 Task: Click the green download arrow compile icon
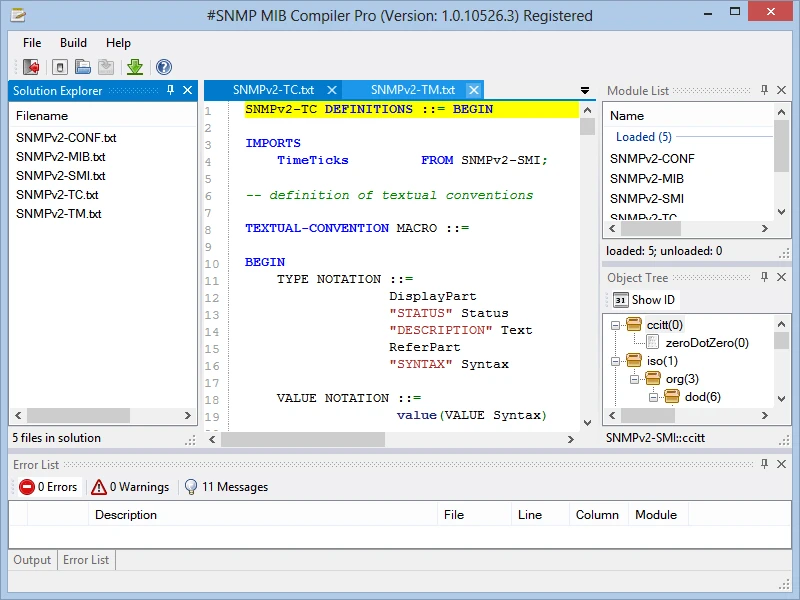(x=135, y=67)
